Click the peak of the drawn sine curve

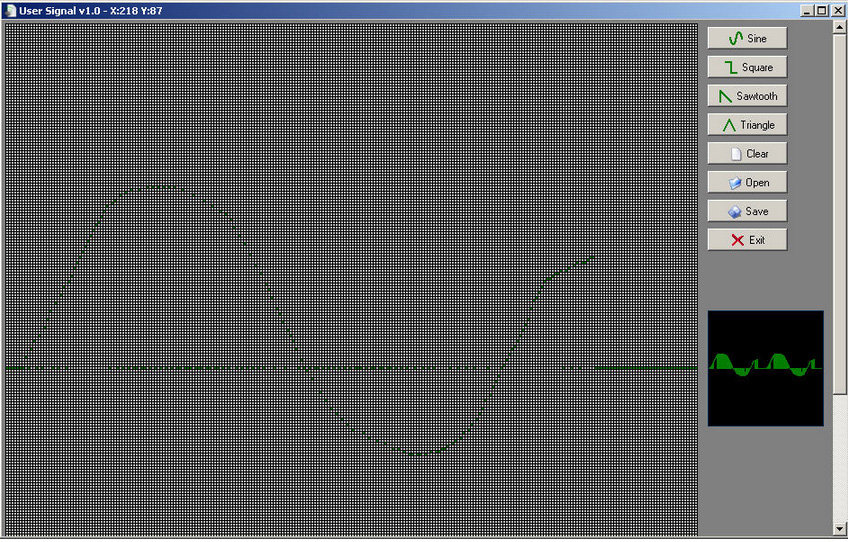click(152, 186)
